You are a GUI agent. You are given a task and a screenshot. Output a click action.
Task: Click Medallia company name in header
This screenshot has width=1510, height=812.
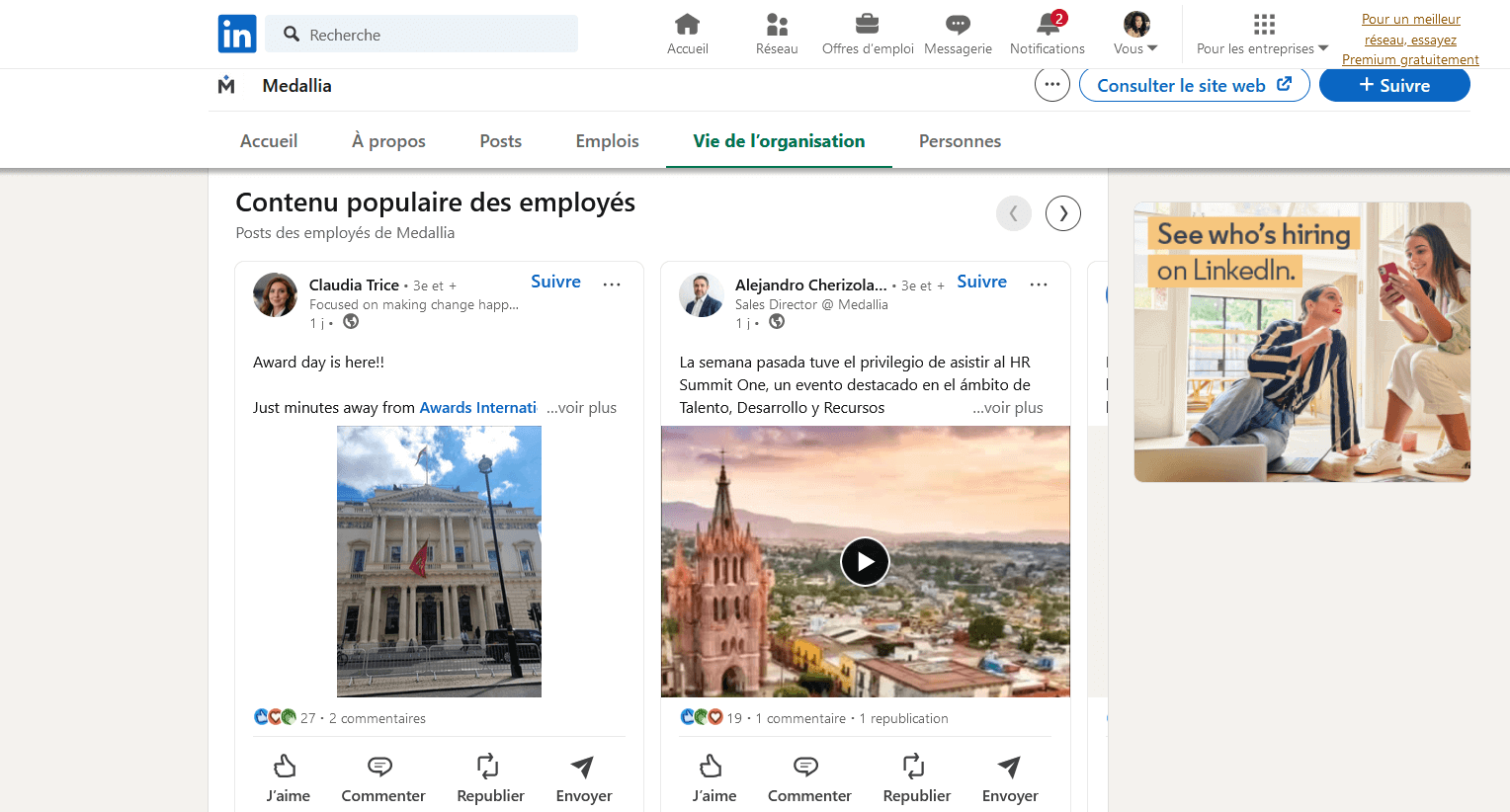[x=296, y=85]
